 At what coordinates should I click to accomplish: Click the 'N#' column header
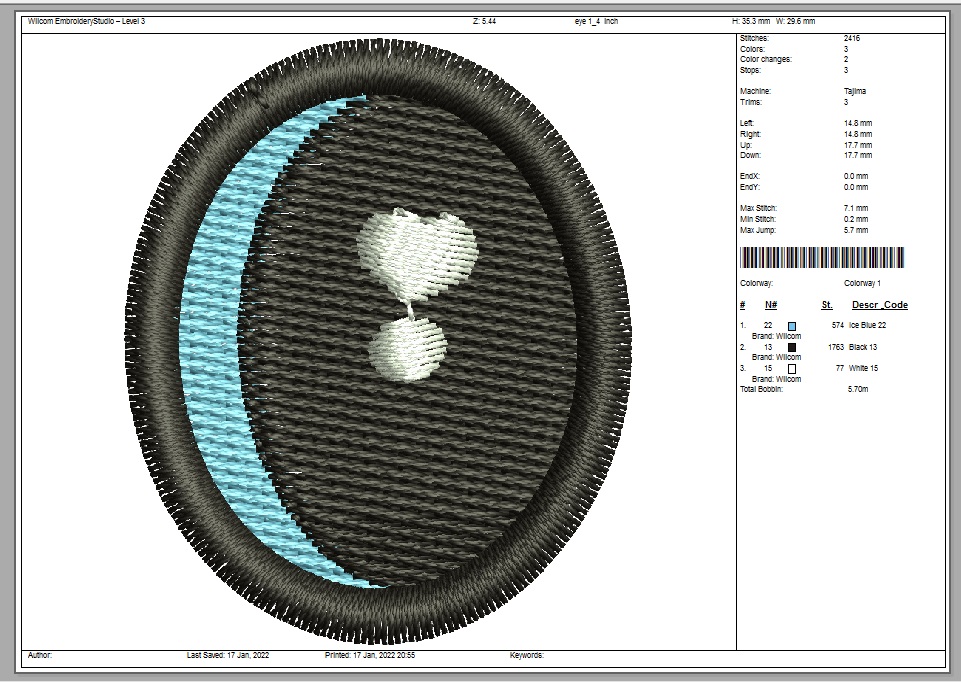(x=771, y=305)
